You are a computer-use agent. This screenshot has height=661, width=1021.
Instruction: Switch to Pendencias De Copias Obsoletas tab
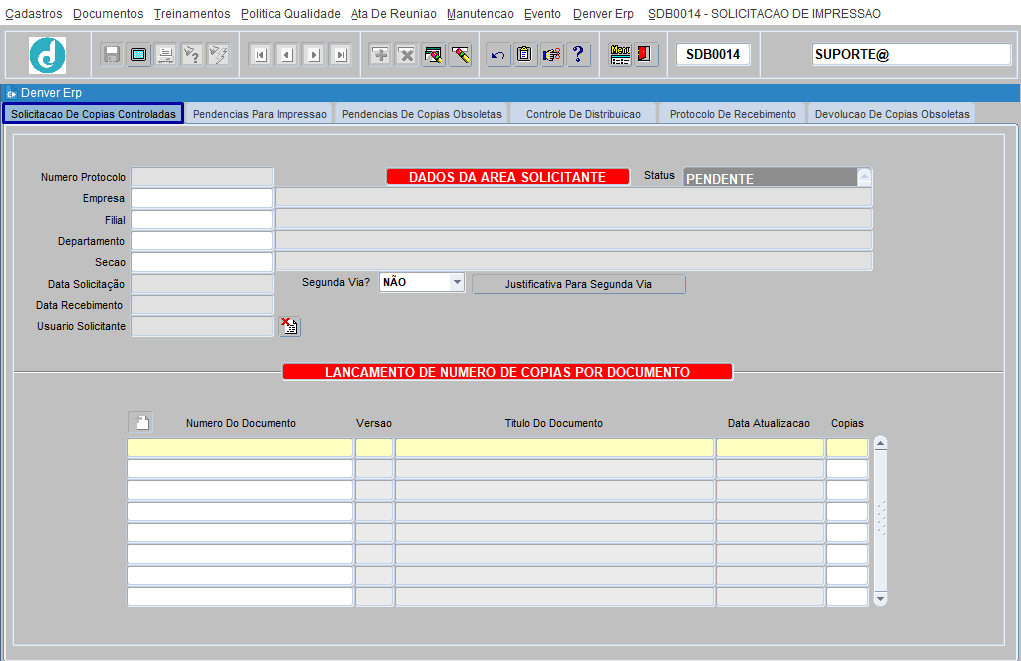pos(422,114)
